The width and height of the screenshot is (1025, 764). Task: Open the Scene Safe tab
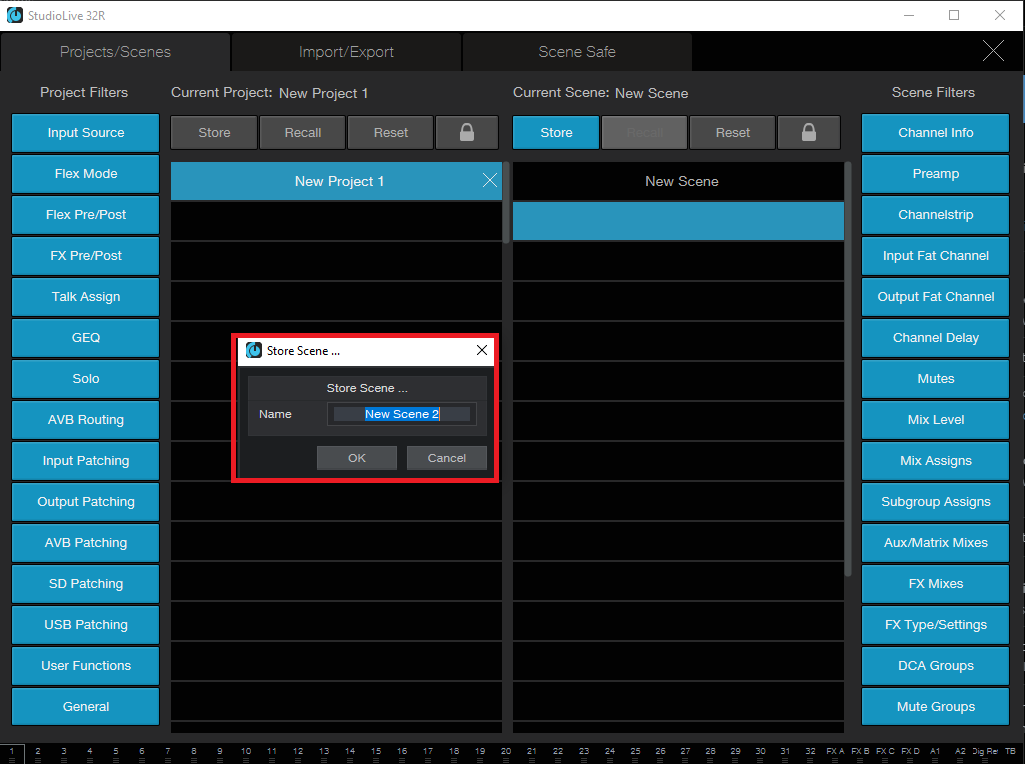[577, 52]
